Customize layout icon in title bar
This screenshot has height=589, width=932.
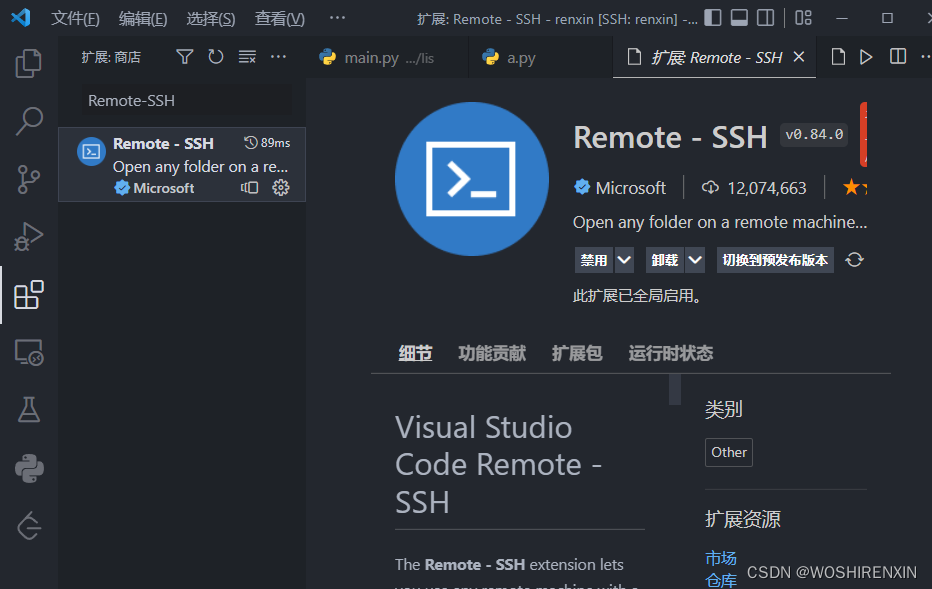pyautogui.click(x=803, y=18)
